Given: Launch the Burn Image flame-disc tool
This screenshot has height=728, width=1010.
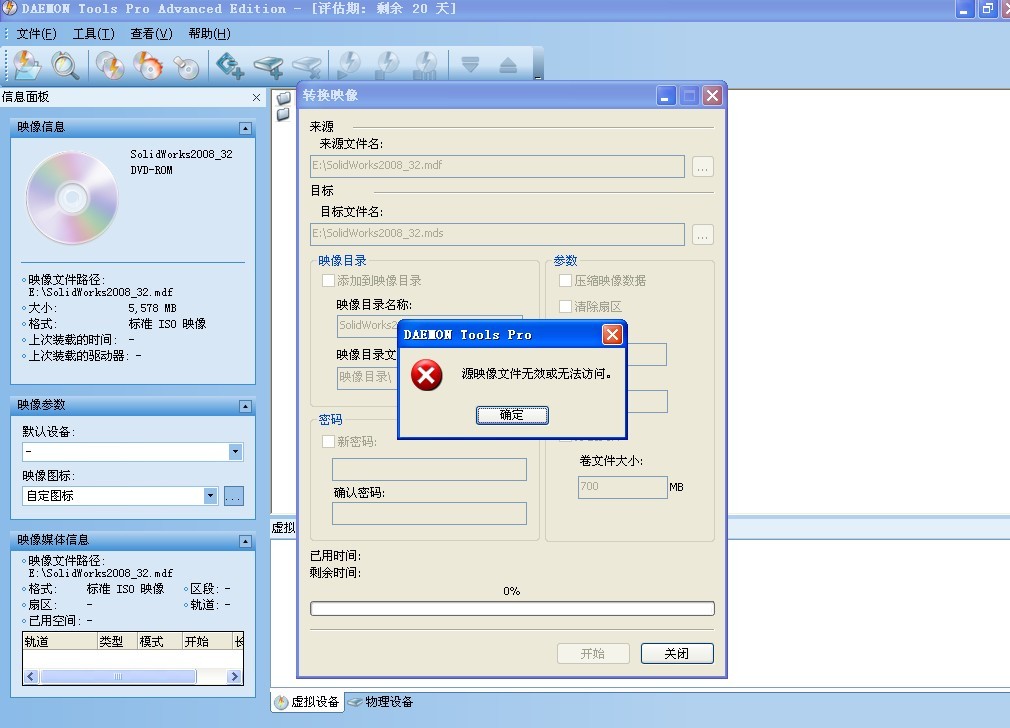Looking at the screenshot, I should click(148, 65).
